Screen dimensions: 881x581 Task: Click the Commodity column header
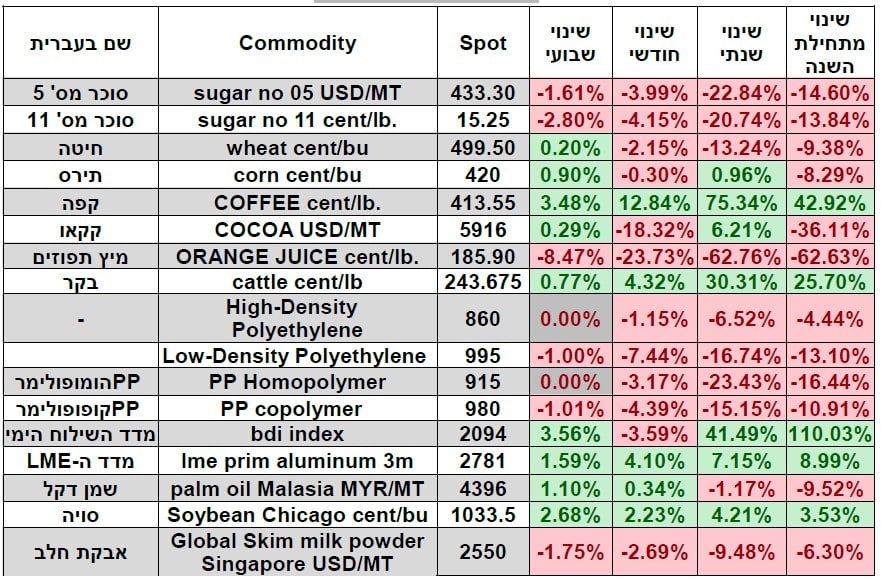[297, 43]
